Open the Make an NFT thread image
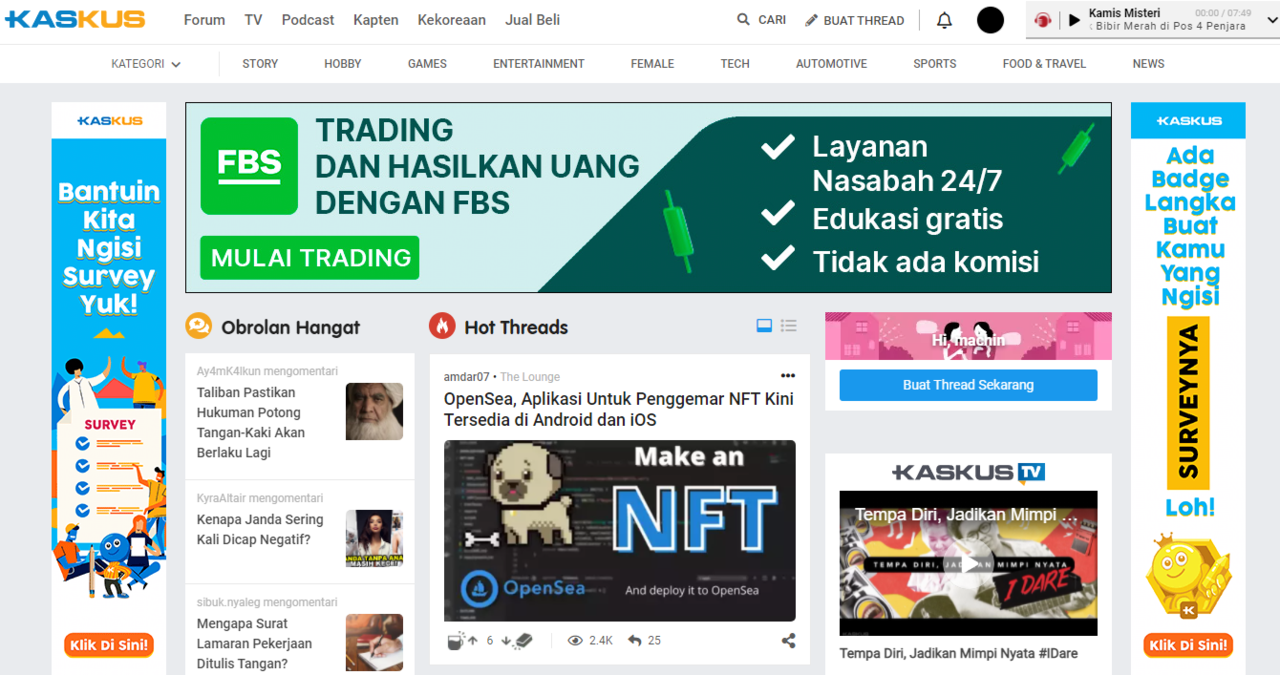This screenshot has height=675, width=1280. 620,531
